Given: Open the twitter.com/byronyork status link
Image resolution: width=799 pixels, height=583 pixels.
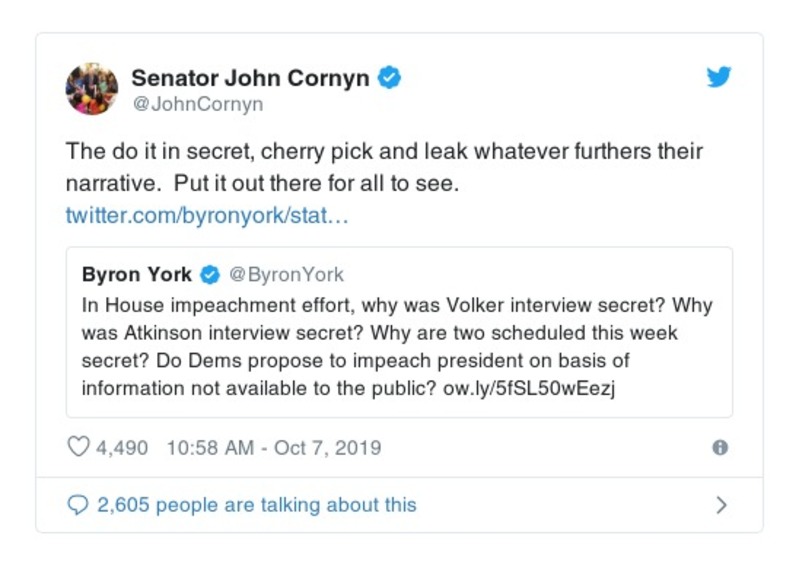Looking at the screenshot, I should click(x=207, y=215).
